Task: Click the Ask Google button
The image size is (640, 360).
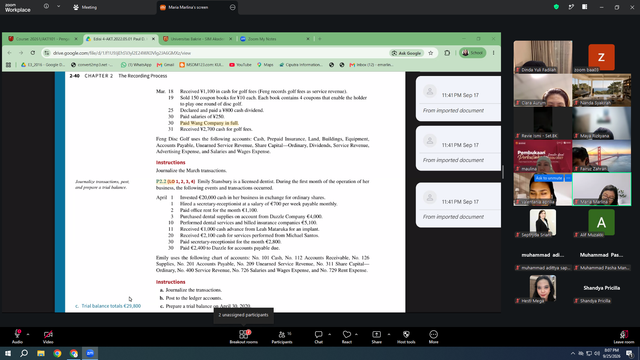Action: [407, 53]
